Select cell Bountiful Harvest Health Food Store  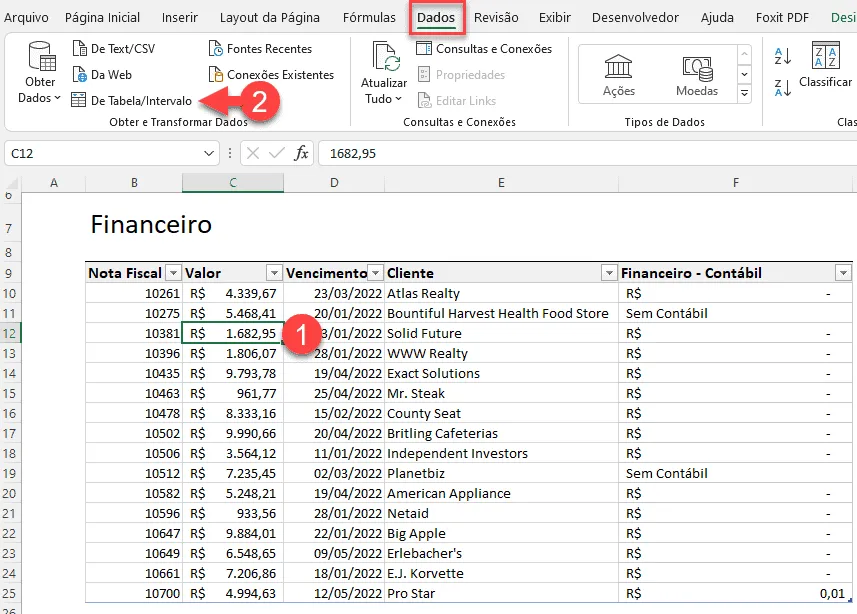coord(501,313)
